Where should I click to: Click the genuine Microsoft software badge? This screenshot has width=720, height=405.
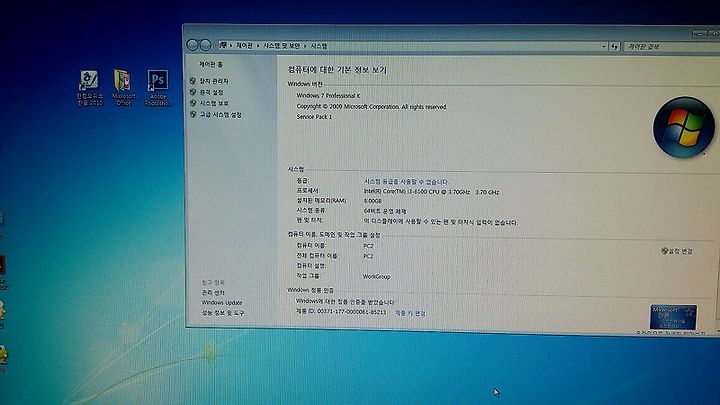[x=673, y=317]
